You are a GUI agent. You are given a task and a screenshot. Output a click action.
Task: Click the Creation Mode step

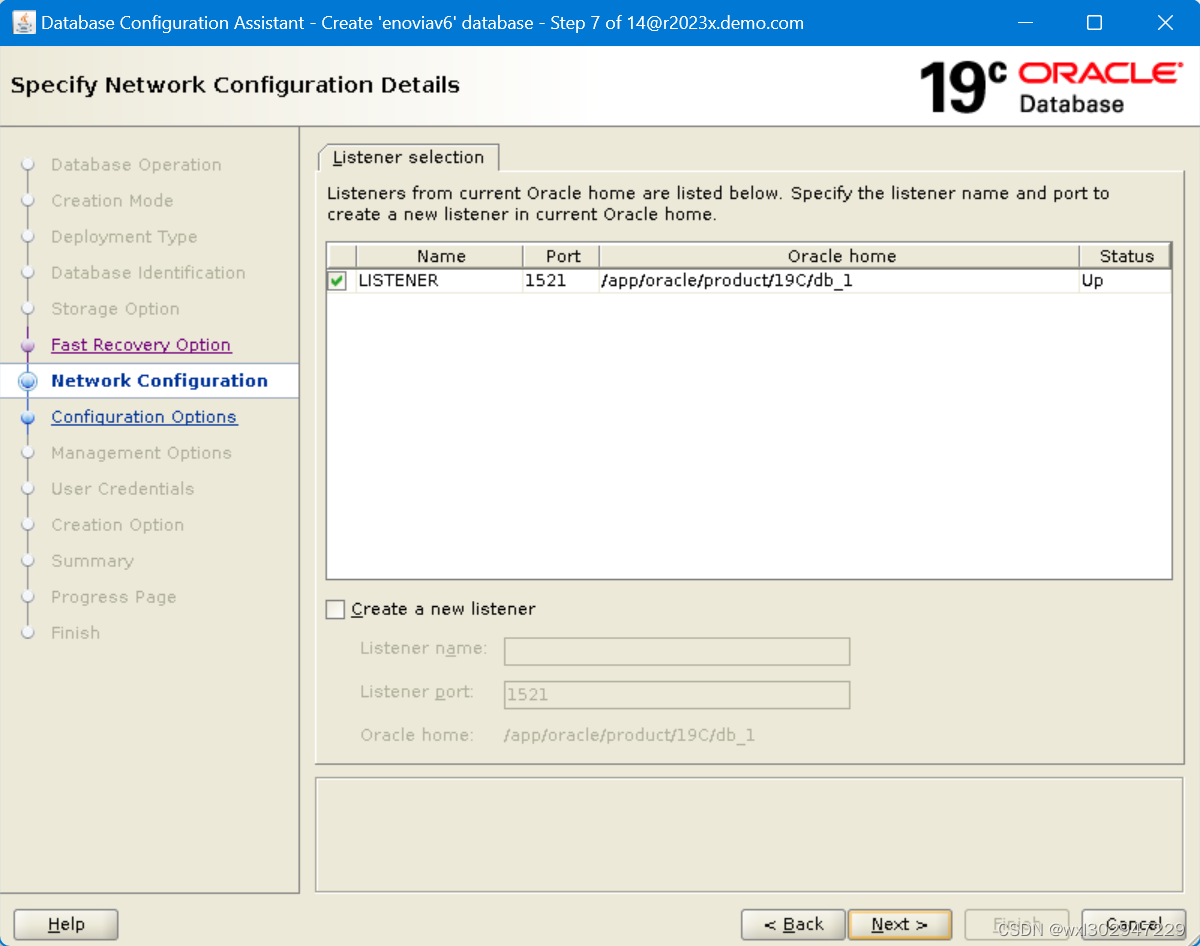tap(112, 201)
